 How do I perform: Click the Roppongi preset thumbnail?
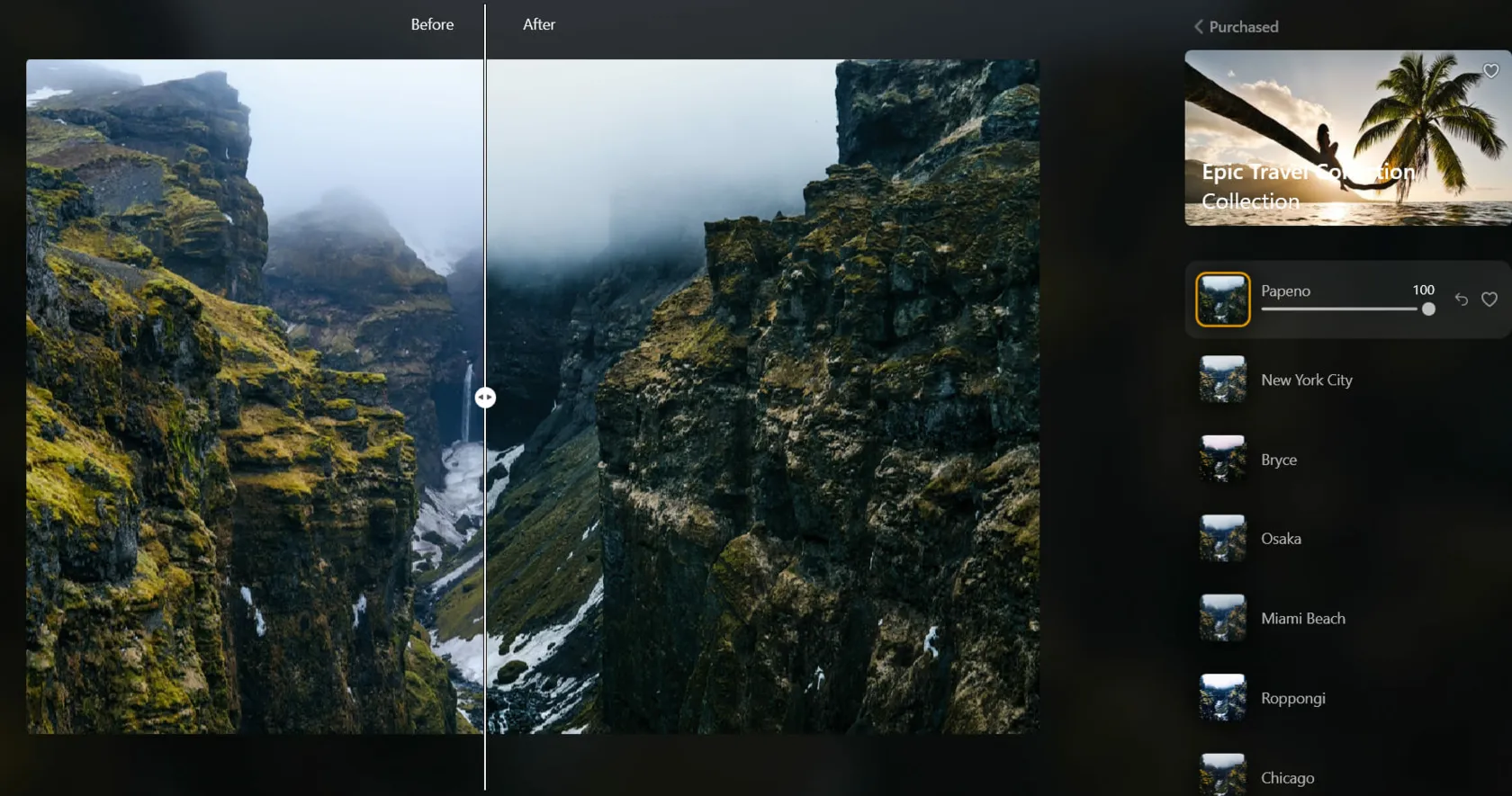1222,698
